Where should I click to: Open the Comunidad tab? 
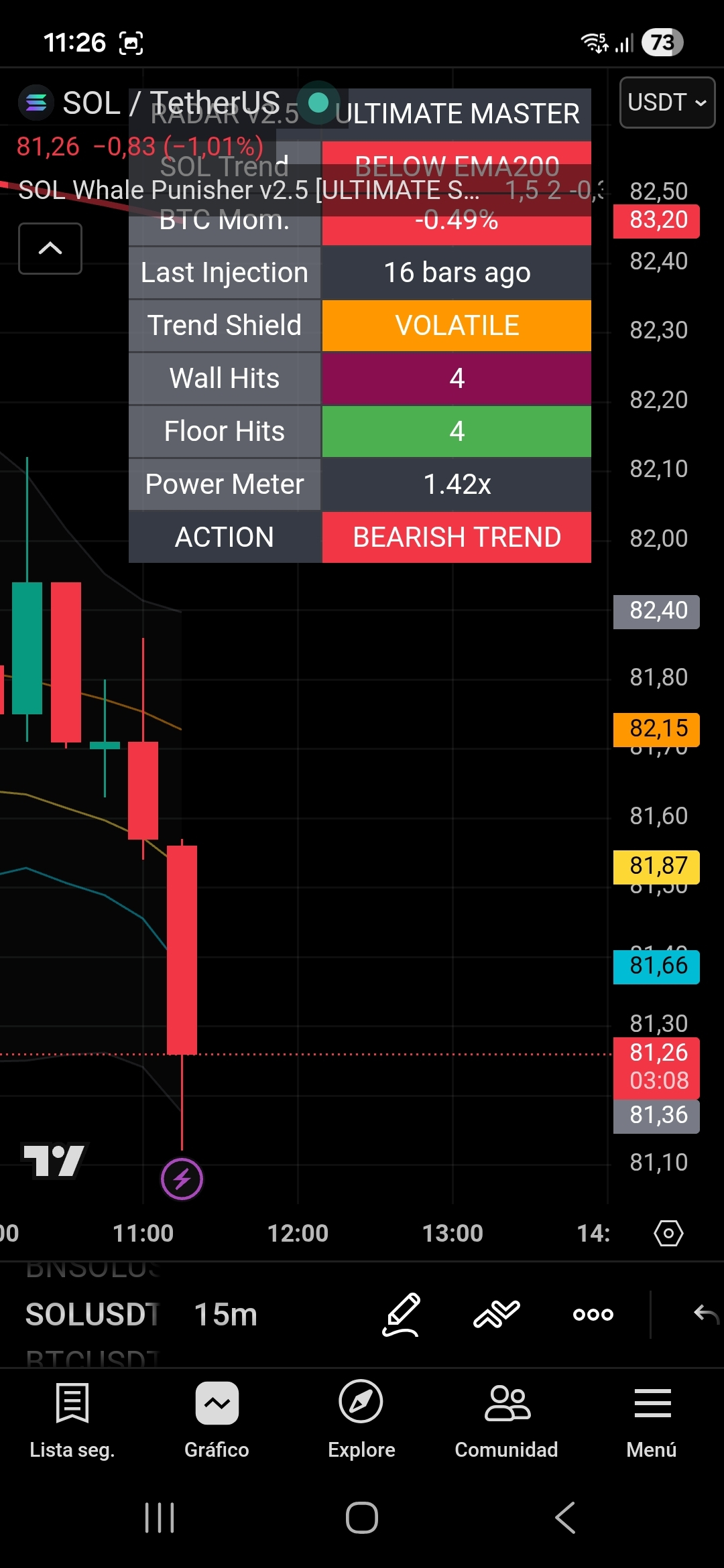coord(506,1419)
